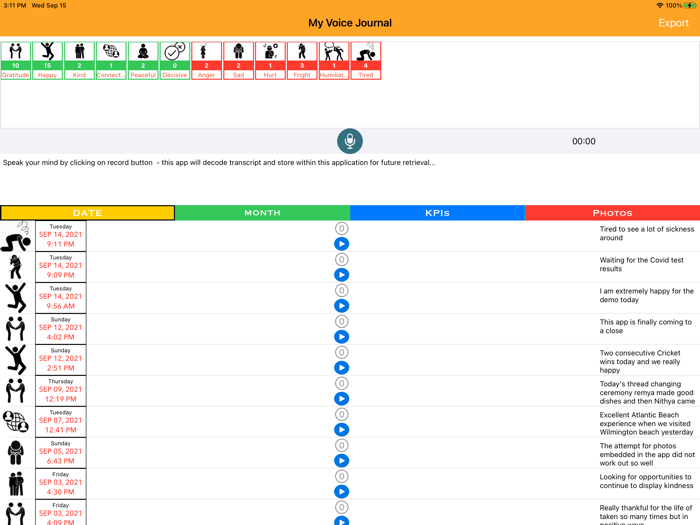Tap zero counter on Sep 05 6:43 PM entry
The image size is (700, 525).
342,445
